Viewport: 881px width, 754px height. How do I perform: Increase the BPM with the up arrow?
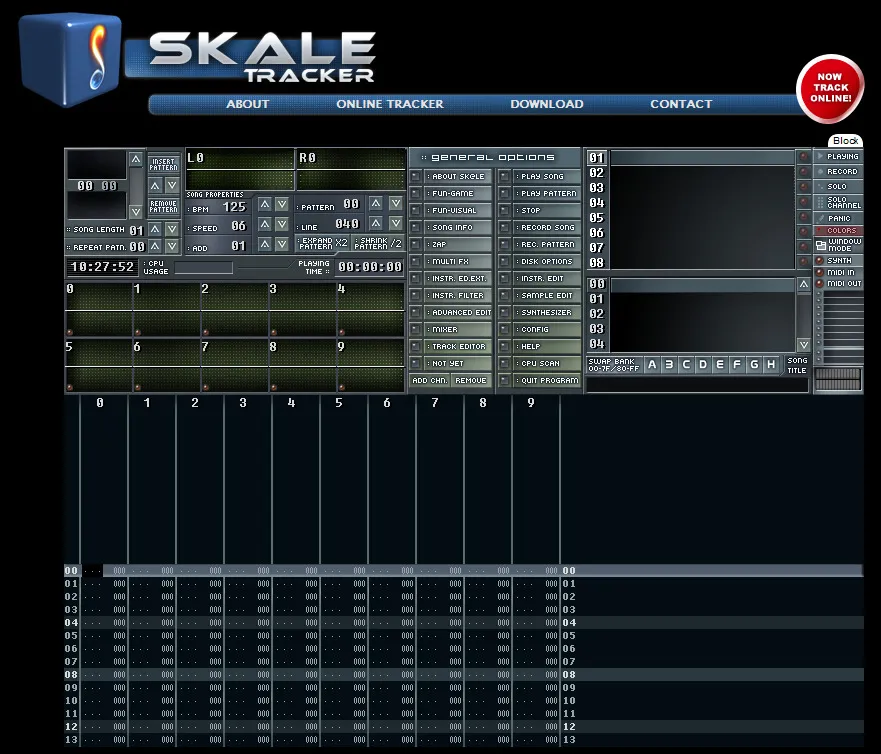[264, 206]
